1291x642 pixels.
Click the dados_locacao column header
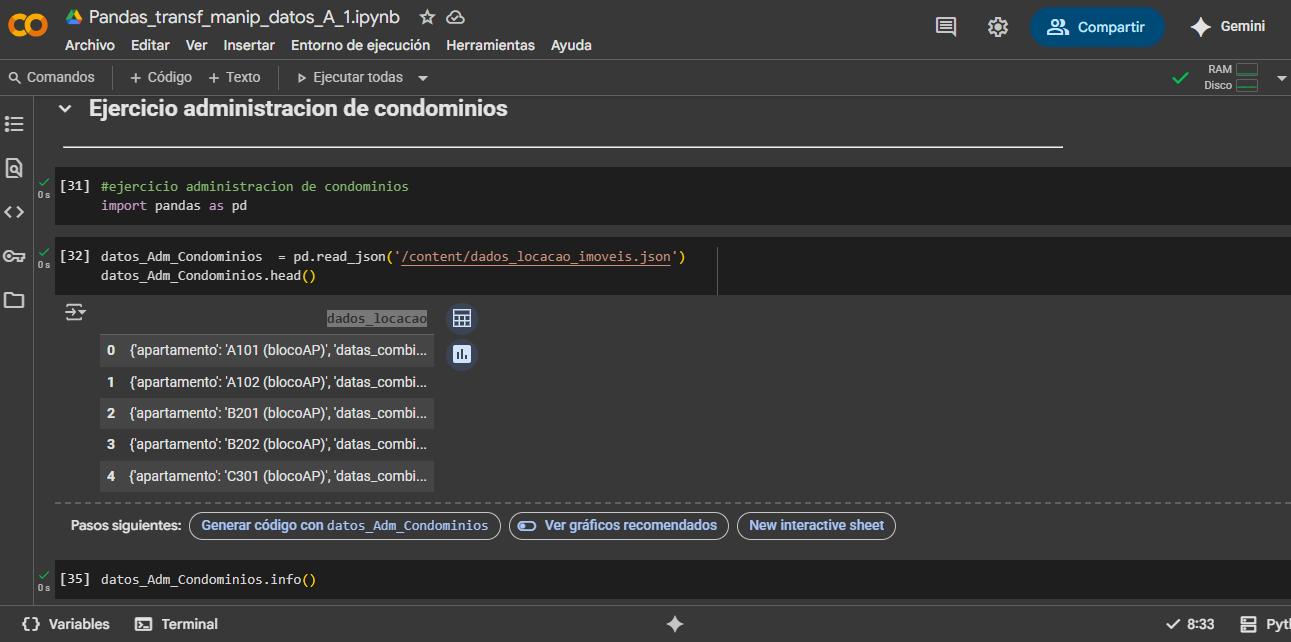tap(377, 319)
